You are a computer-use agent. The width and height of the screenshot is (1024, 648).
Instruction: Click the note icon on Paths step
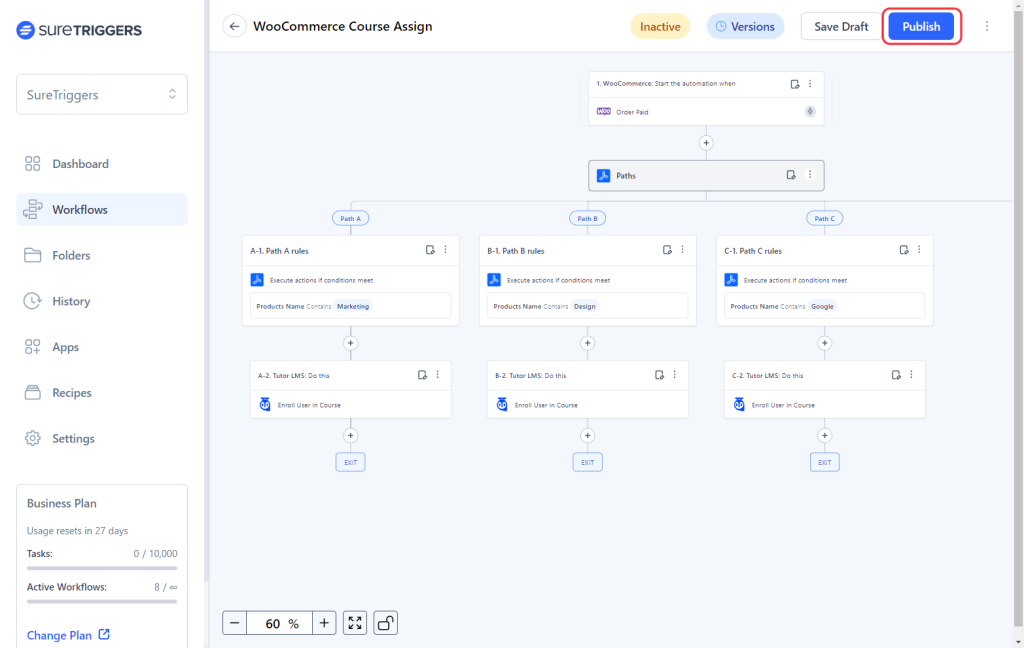(791, 175)
